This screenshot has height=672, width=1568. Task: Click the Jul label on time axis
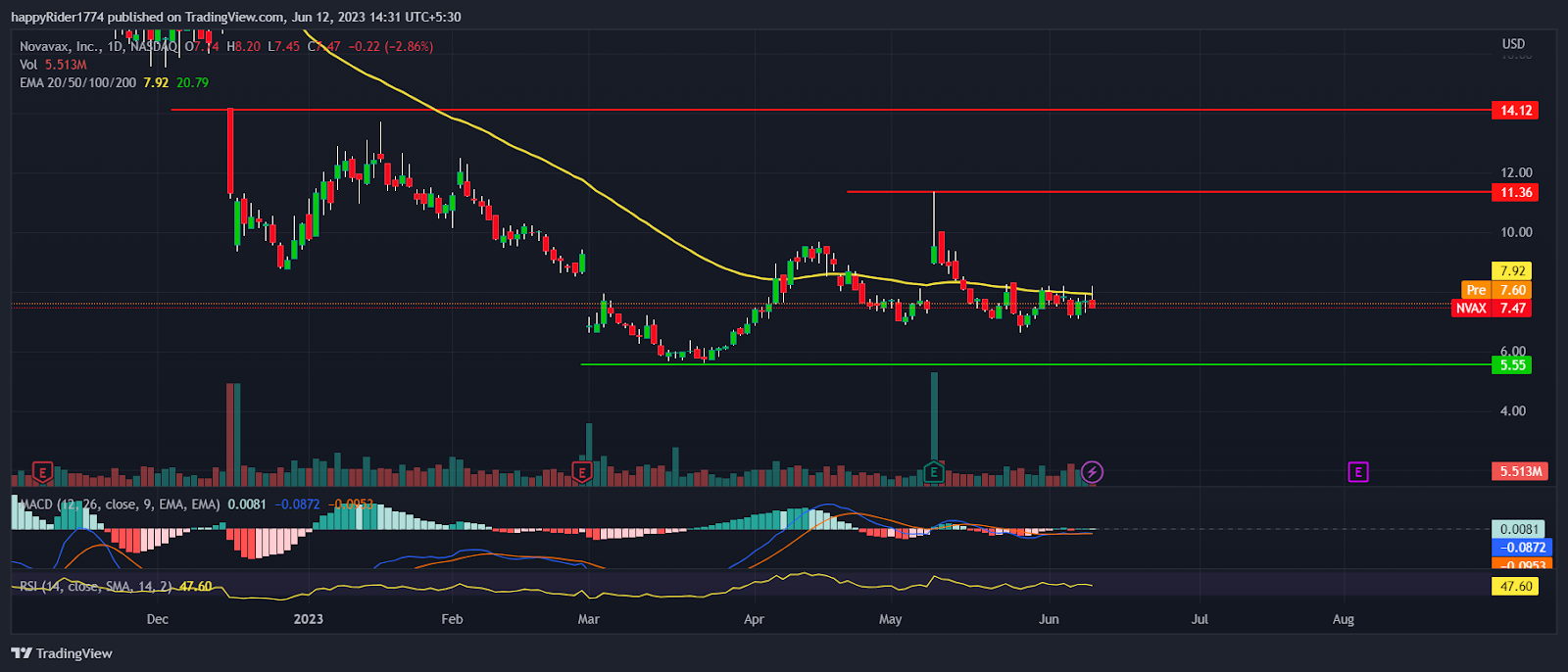(1200, 619)
